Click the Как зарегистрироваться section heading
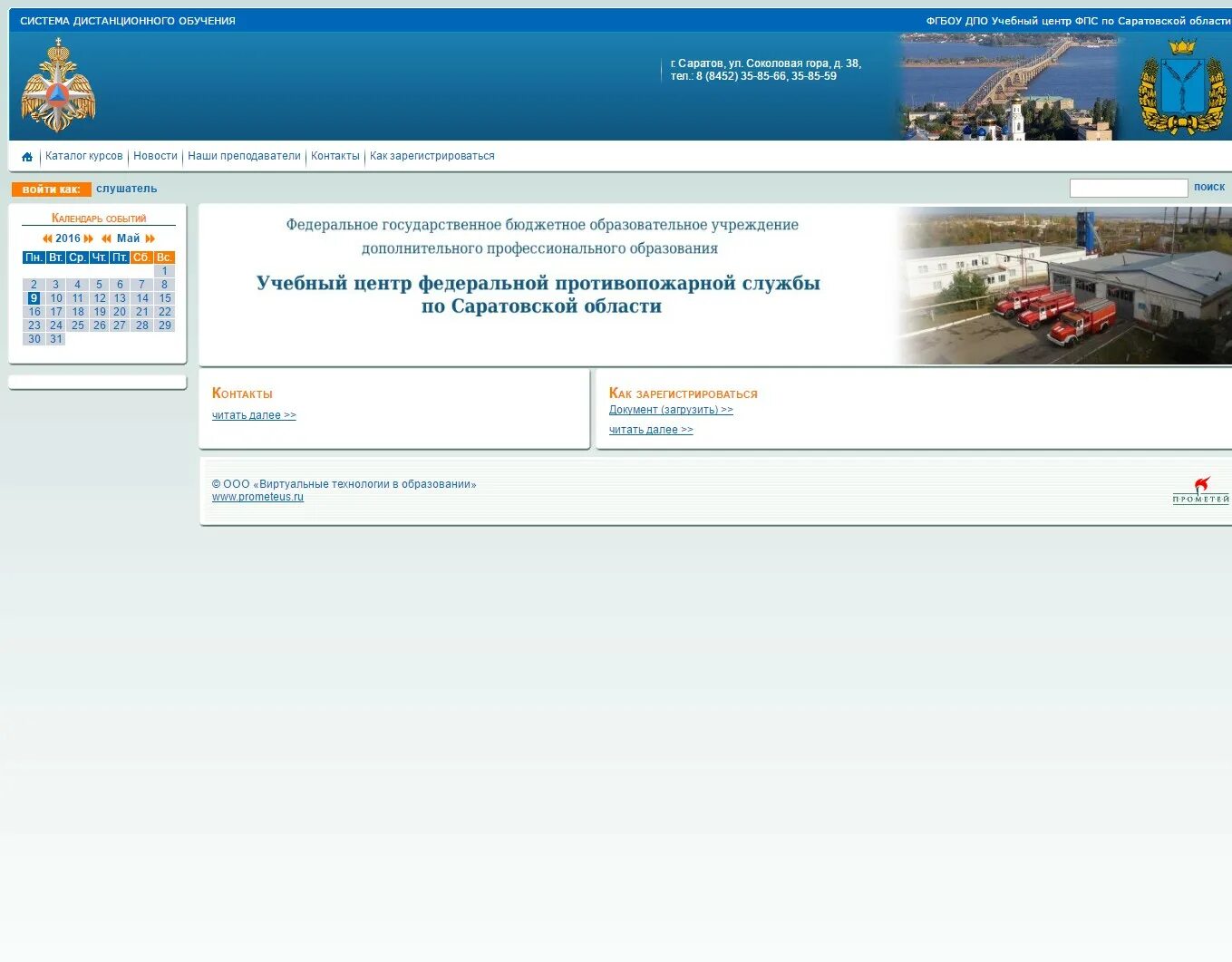 click(x=684, y=394)
